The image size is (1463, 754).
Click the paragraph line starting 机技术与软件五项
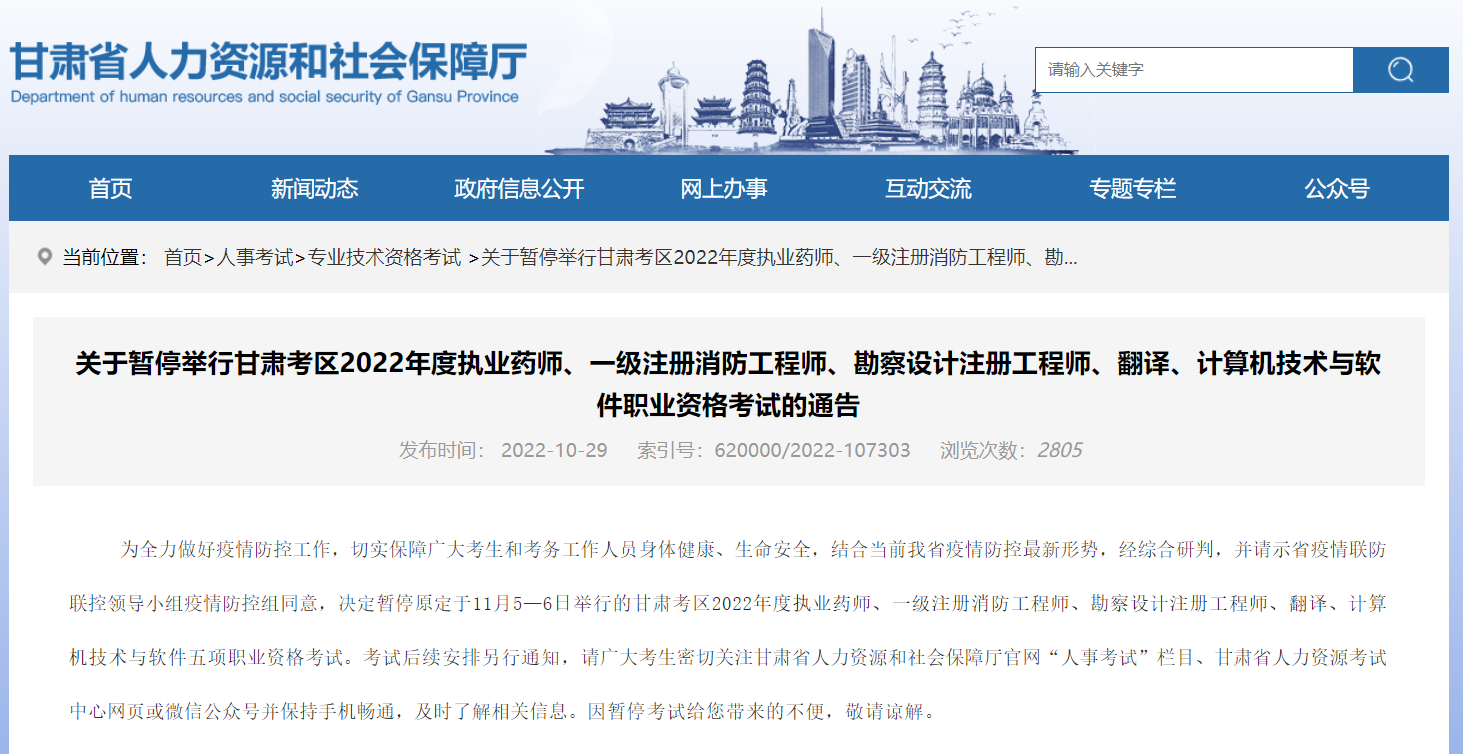coord(728,658)
